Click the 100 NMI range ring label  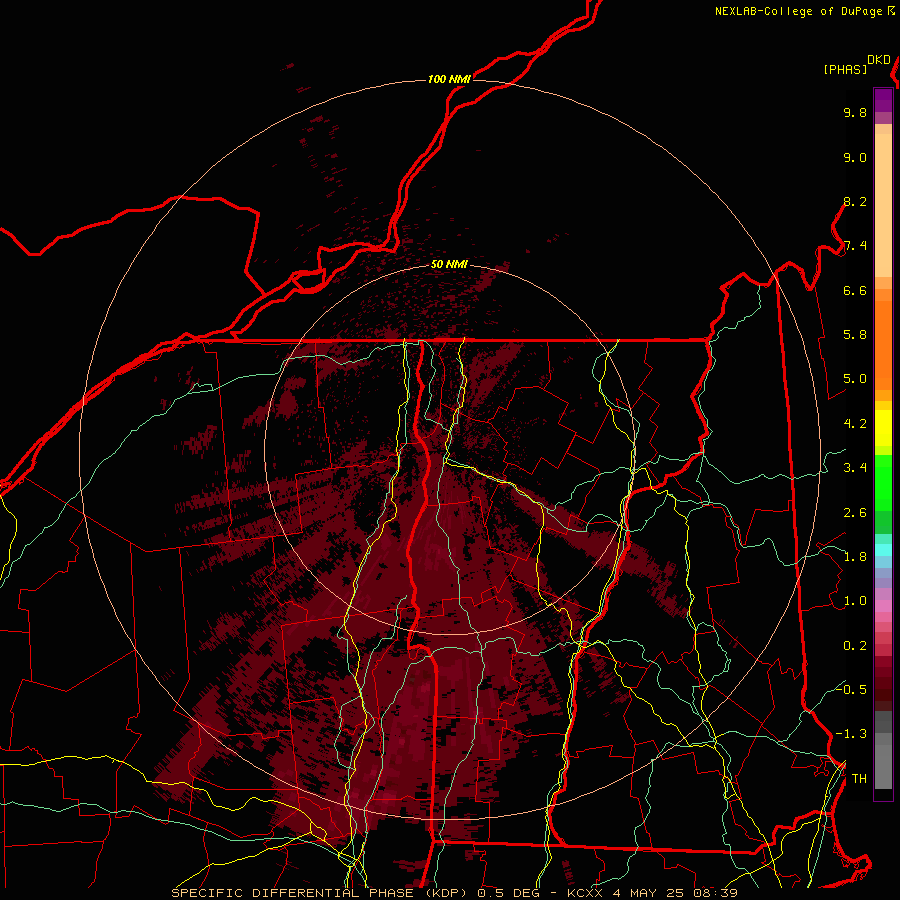[449, 79]
